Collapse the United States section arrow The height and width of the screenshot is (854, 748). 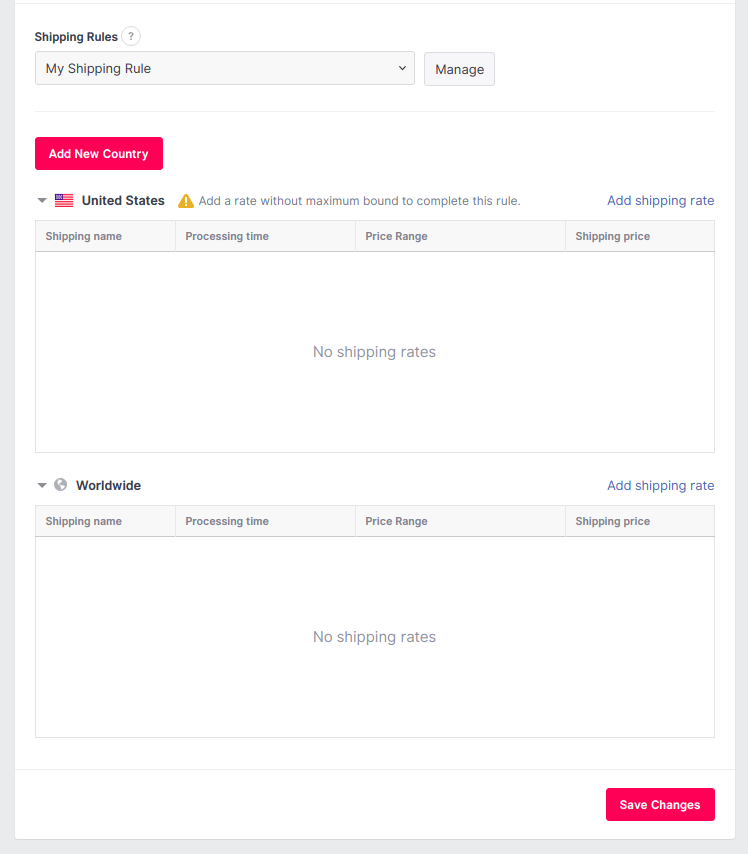42,200
